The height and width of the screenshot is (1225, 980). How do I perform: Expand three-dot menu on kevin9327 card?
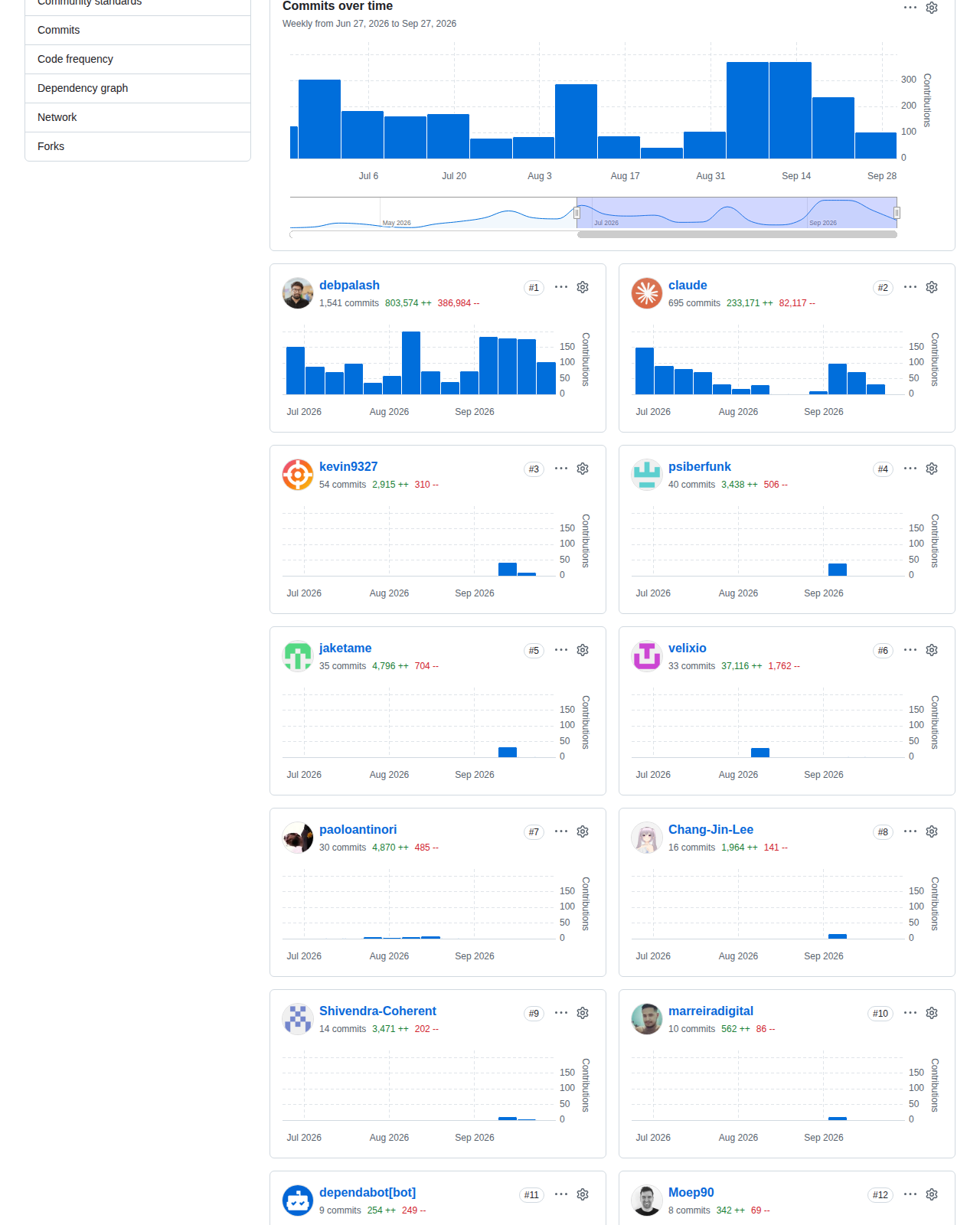(x=561, y=469)
